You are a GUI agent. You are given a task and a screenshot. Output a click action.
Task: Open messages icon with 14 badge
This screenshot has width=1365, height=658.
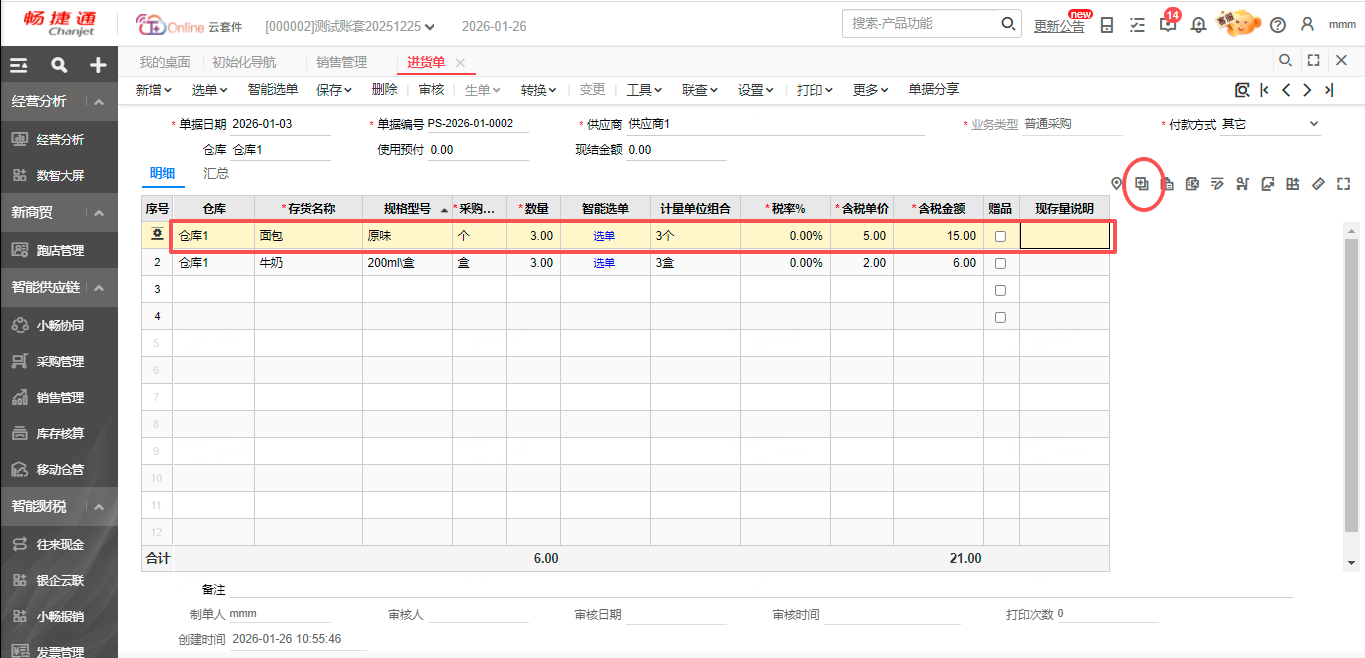point(1167,25)
